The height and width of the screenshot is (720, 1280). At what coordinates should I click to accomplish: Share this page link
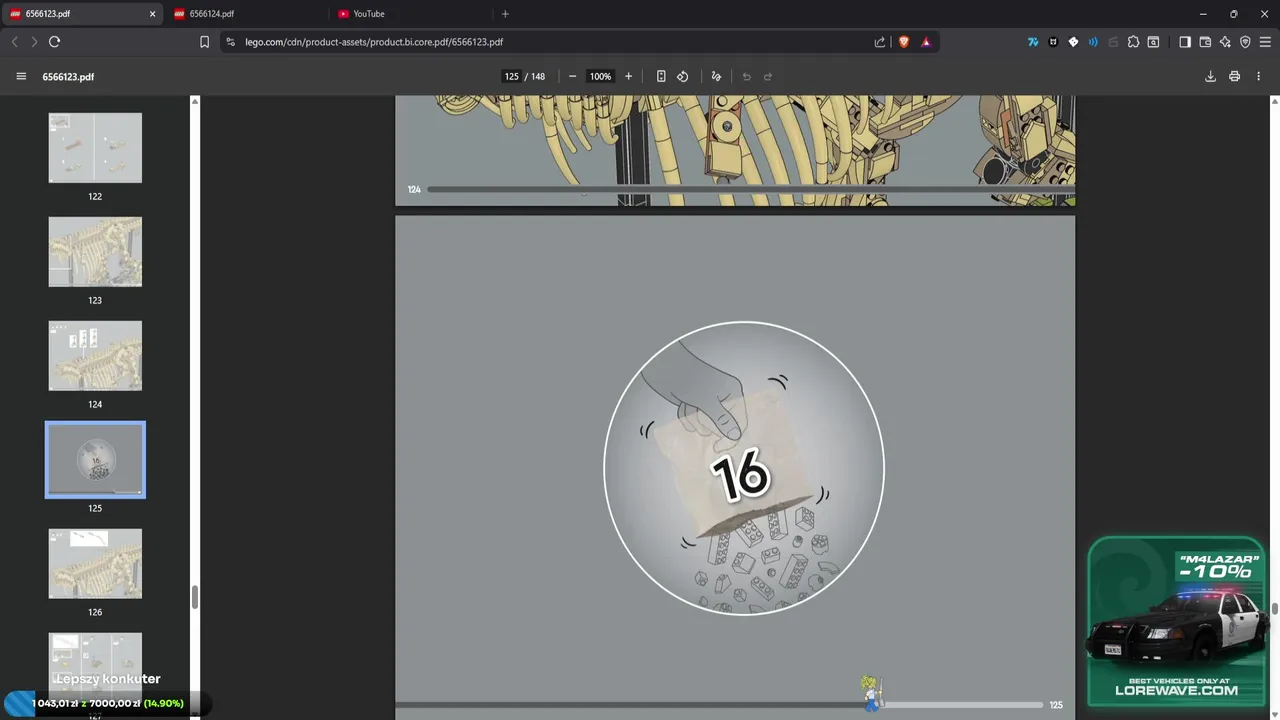[x=880, y=42]
